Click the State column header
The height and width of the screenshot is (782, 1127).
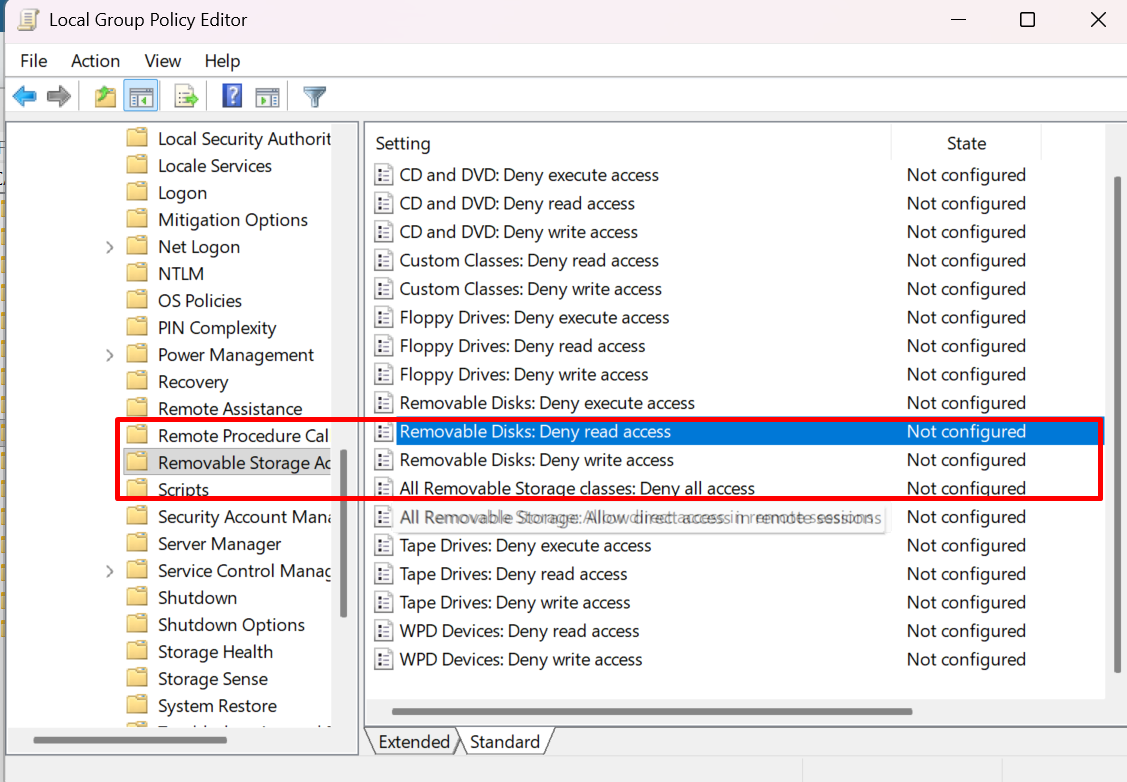[x=966, y=144]
